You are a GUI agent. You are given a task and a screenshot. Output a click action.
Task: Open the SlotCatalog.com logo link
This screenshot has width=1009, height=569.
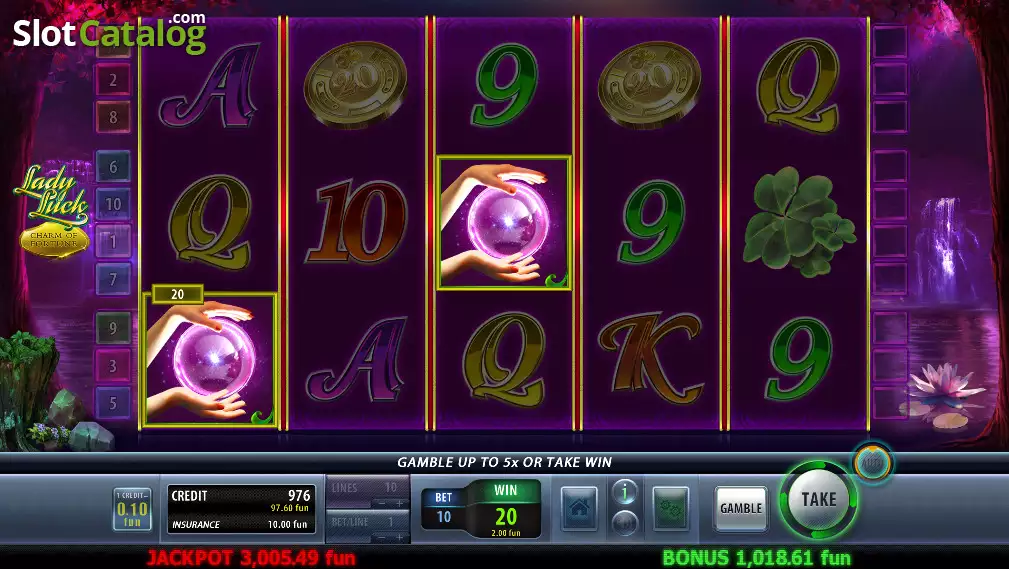tap(109, 32)
